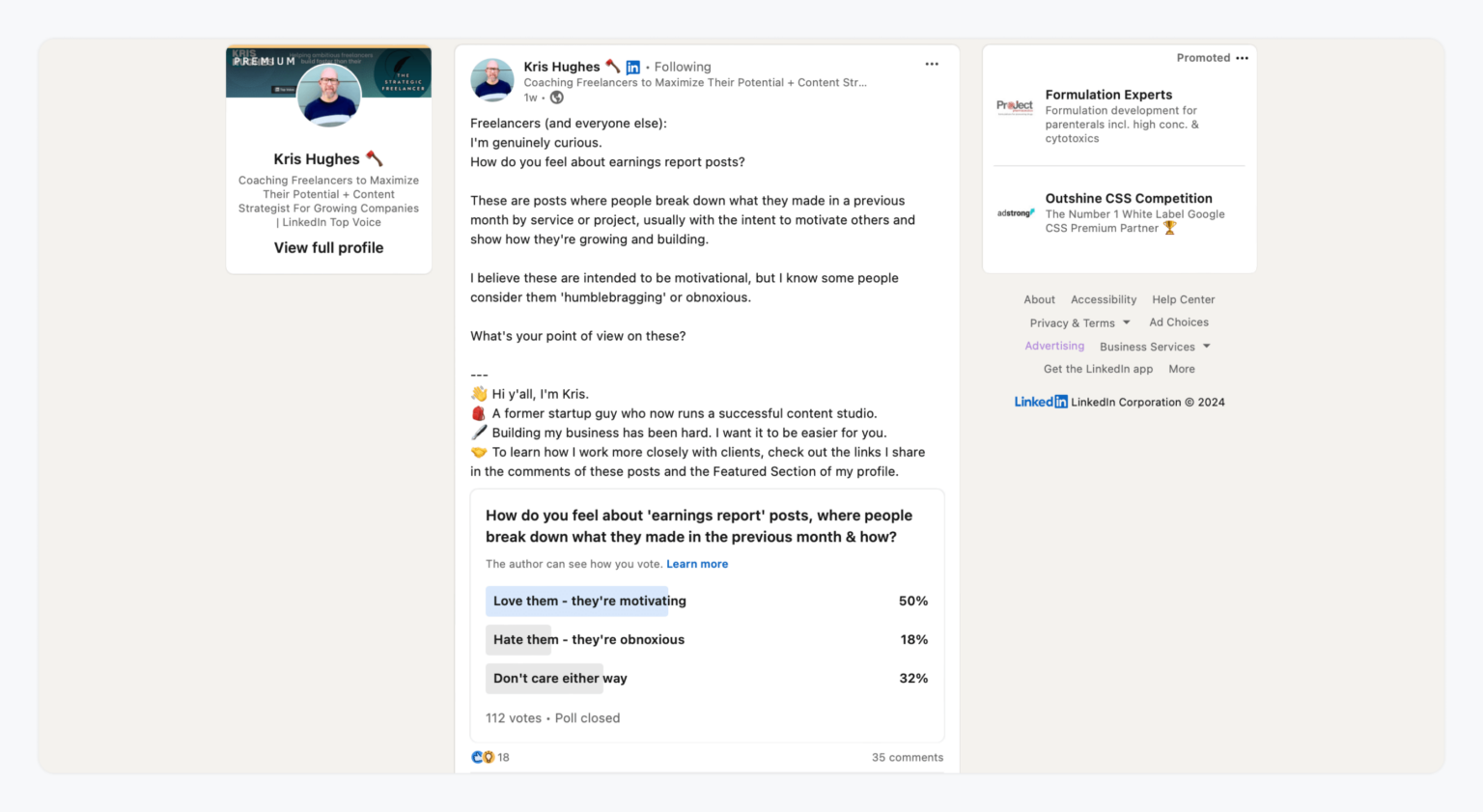The height and width of the screenshot is (812, 1483).
Task: Click the LinkedIn logo in the footer
Action: [1040, 402]
